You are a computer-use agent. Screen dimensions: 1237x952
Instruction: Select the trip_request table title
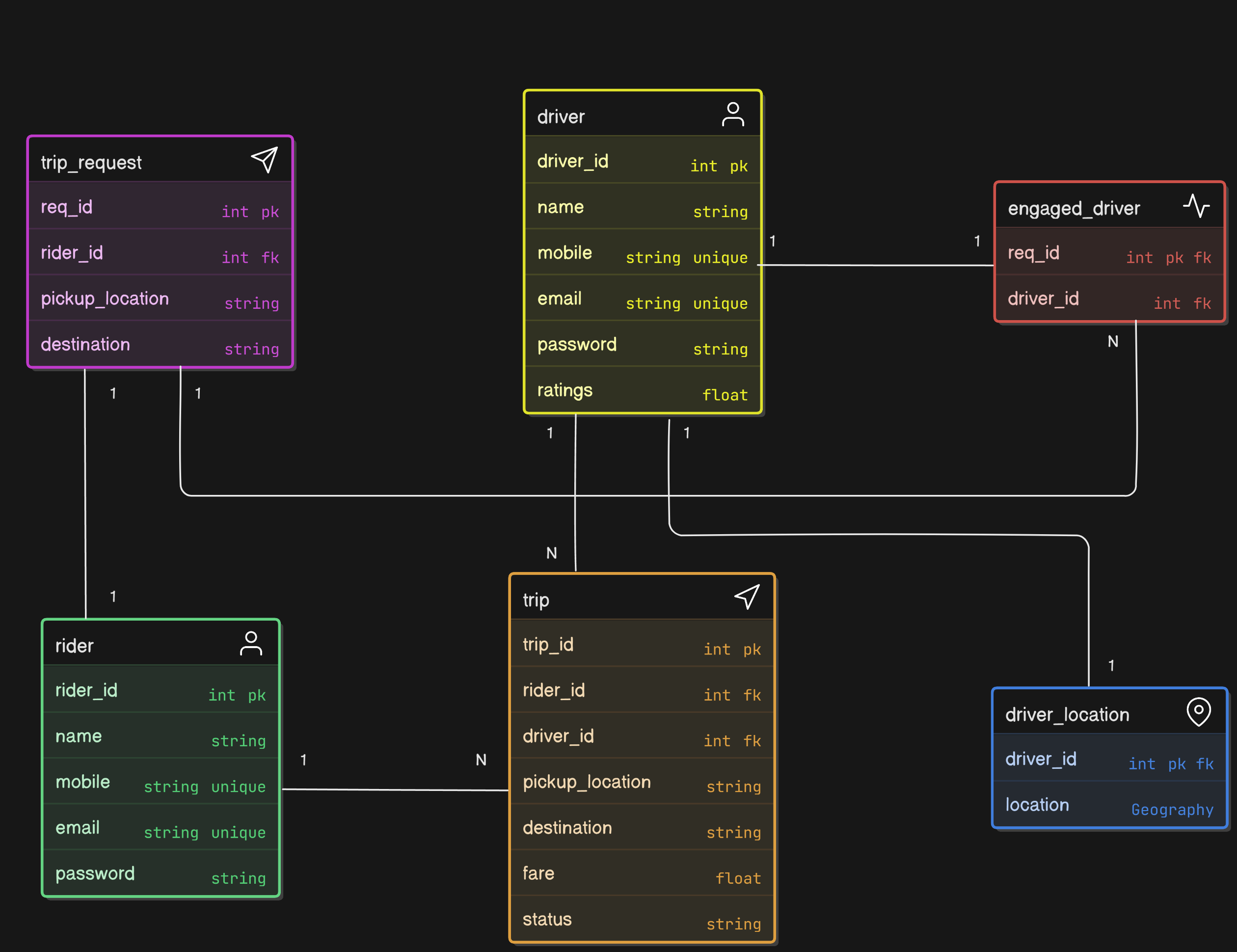click(x=91, y=163)
